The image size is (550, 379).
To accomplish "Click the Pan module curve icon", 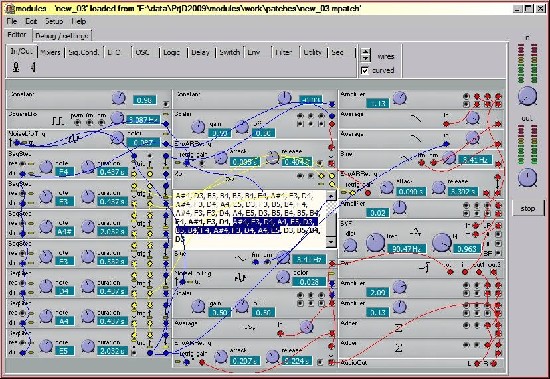I will [425, 268].
